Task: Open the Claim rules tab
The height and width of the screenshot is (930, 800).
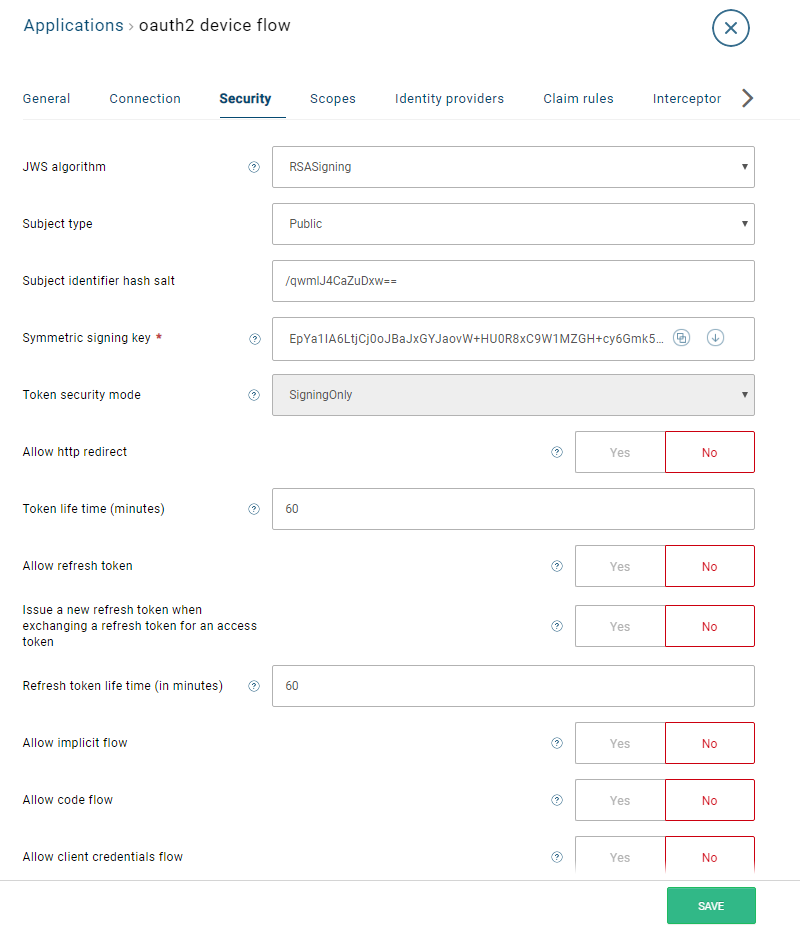Action: (578, 98)
